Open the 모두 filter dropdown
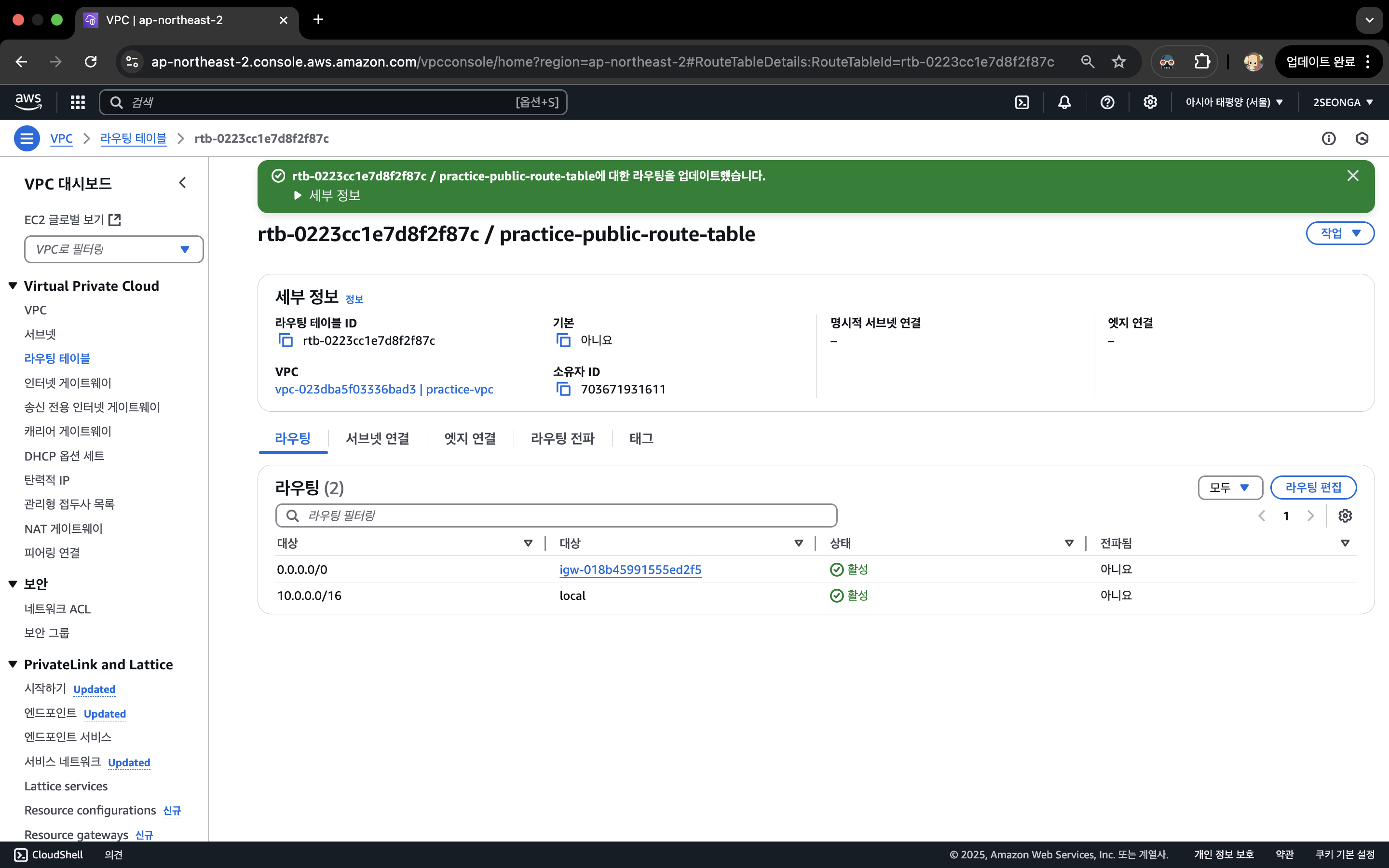This screenshot has height=868, width=1389. tap(1229, 488)
